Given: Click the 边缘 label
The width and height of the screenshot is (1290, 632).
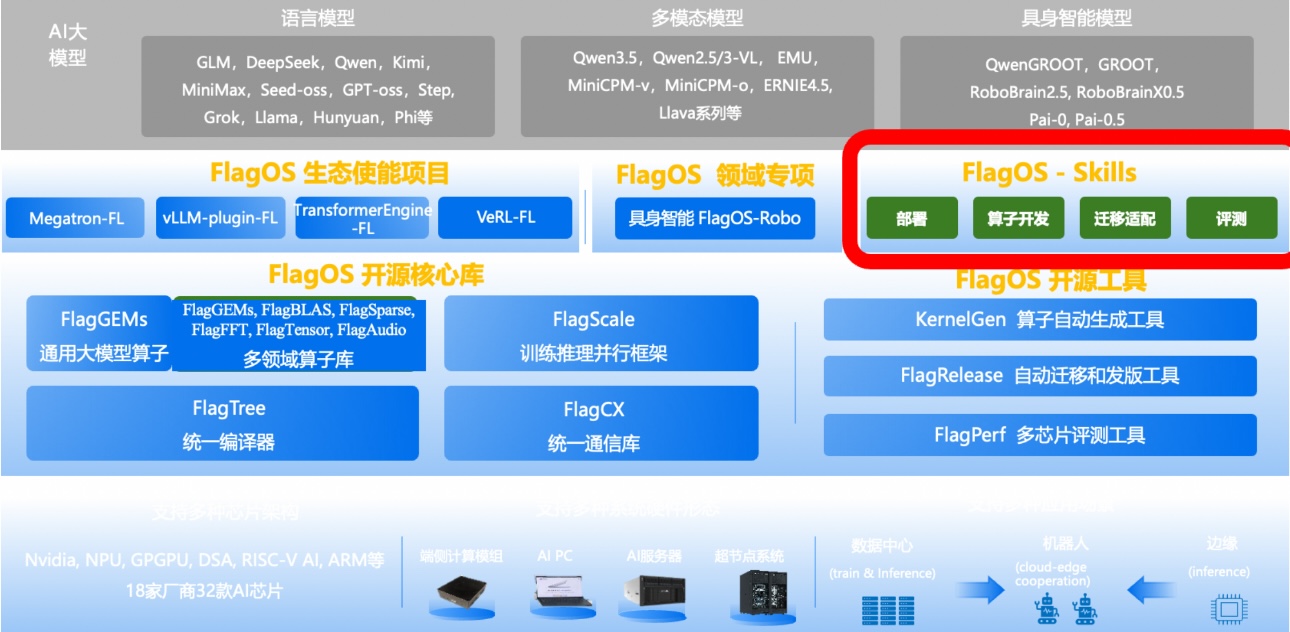Looking at the screenshot, I should 1221,543.
